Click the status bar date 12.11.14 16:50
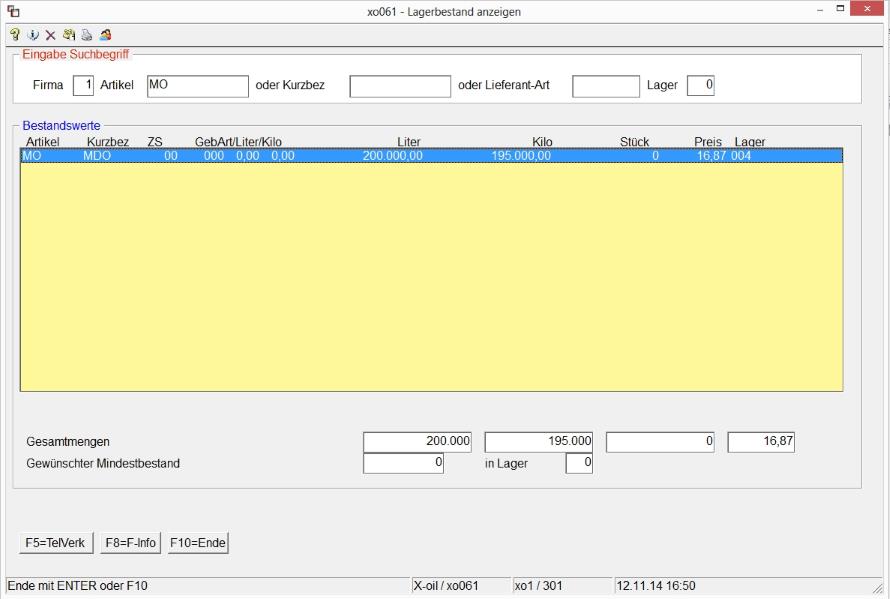 [656, 585]
